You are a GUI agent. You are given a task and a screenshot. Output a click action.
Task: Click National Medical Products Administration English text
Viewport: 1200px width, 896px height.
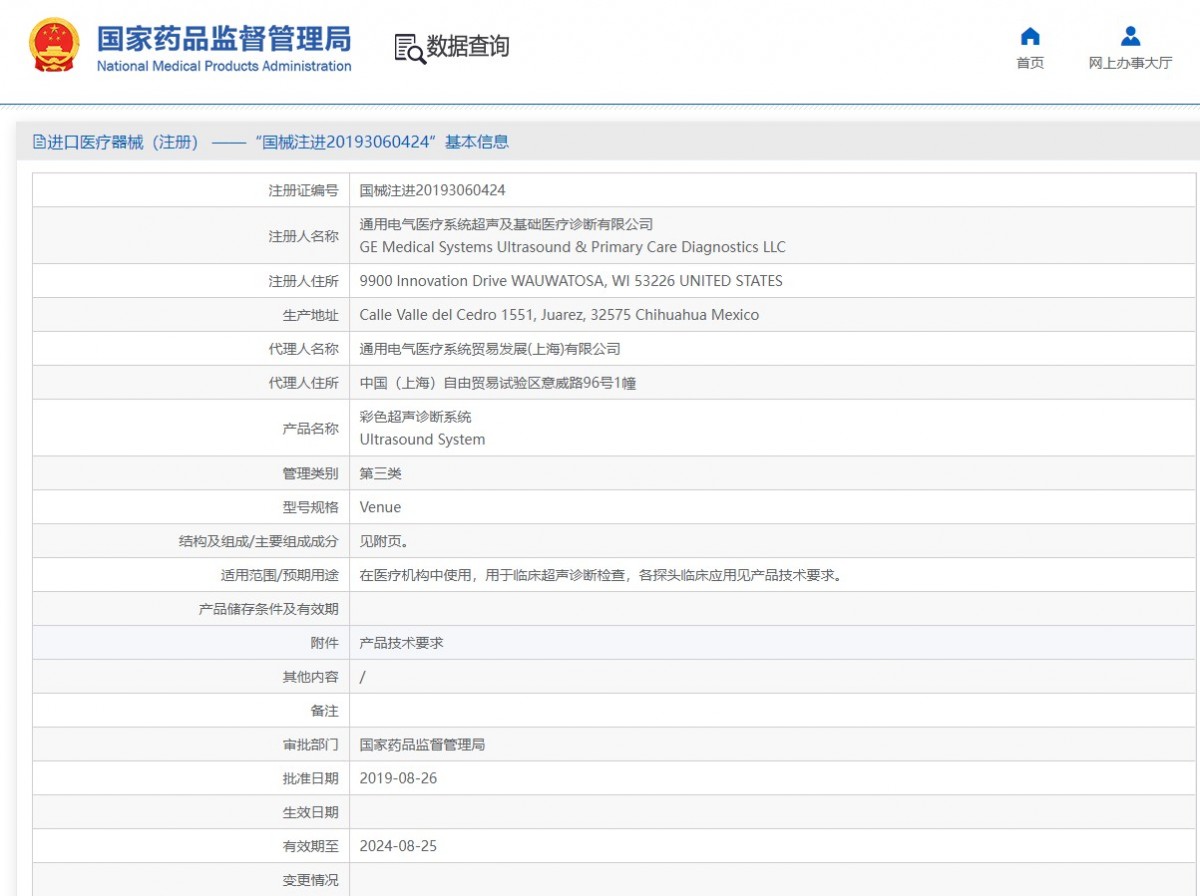[224, 66]
